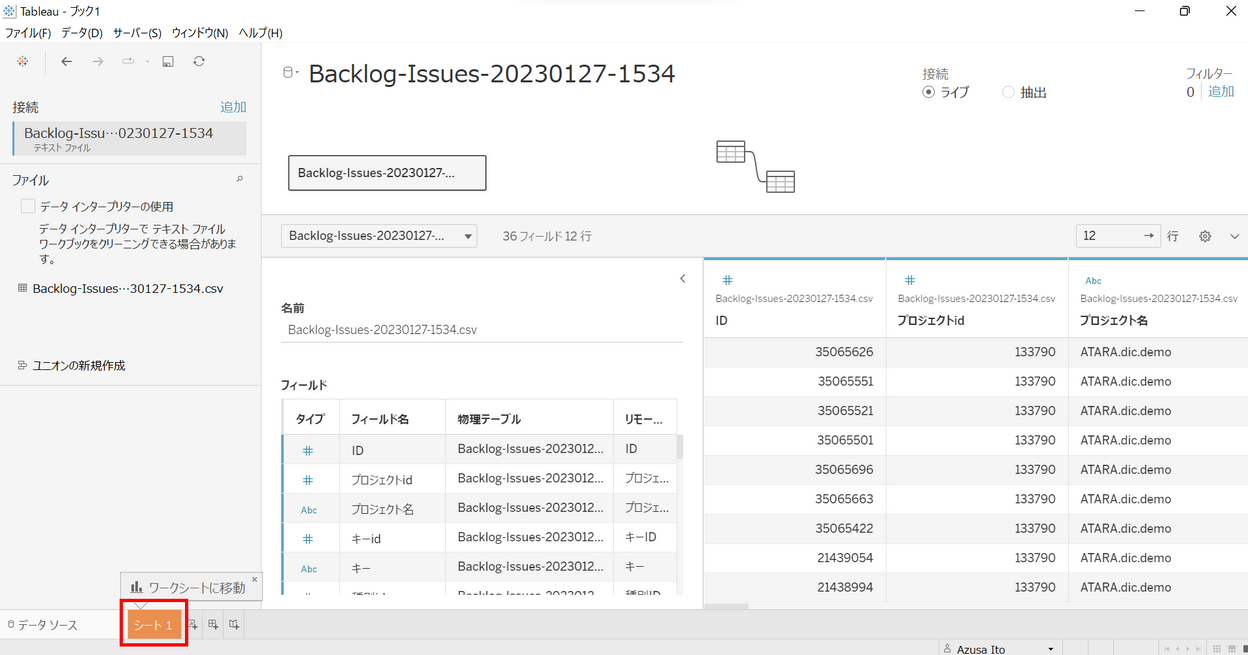Select the 抽出 connection radio button
The image size is (1248, 655).
pyautogui.click(x=1008, y=92)
